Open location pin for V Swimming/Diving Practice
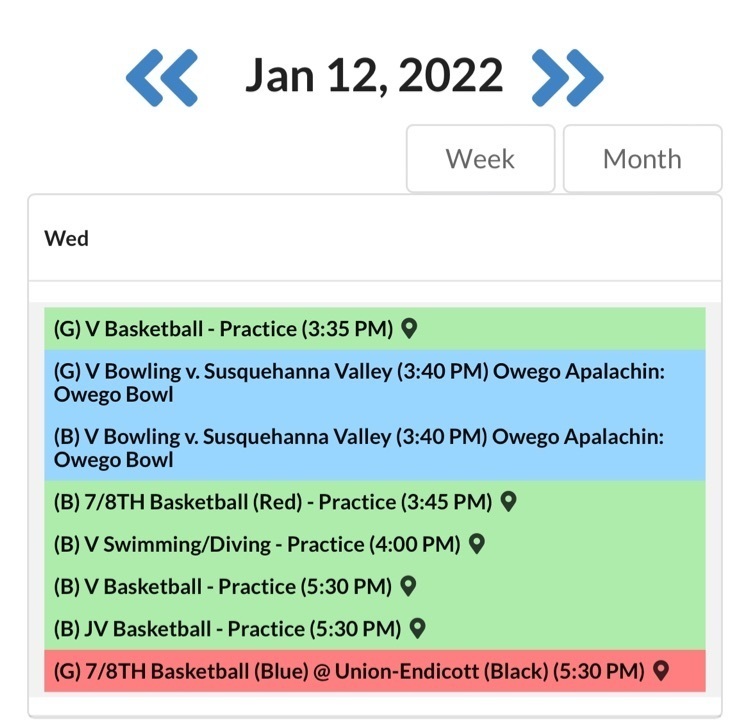Viewport: 750px width, 727px height. click(x=477, y=544)
